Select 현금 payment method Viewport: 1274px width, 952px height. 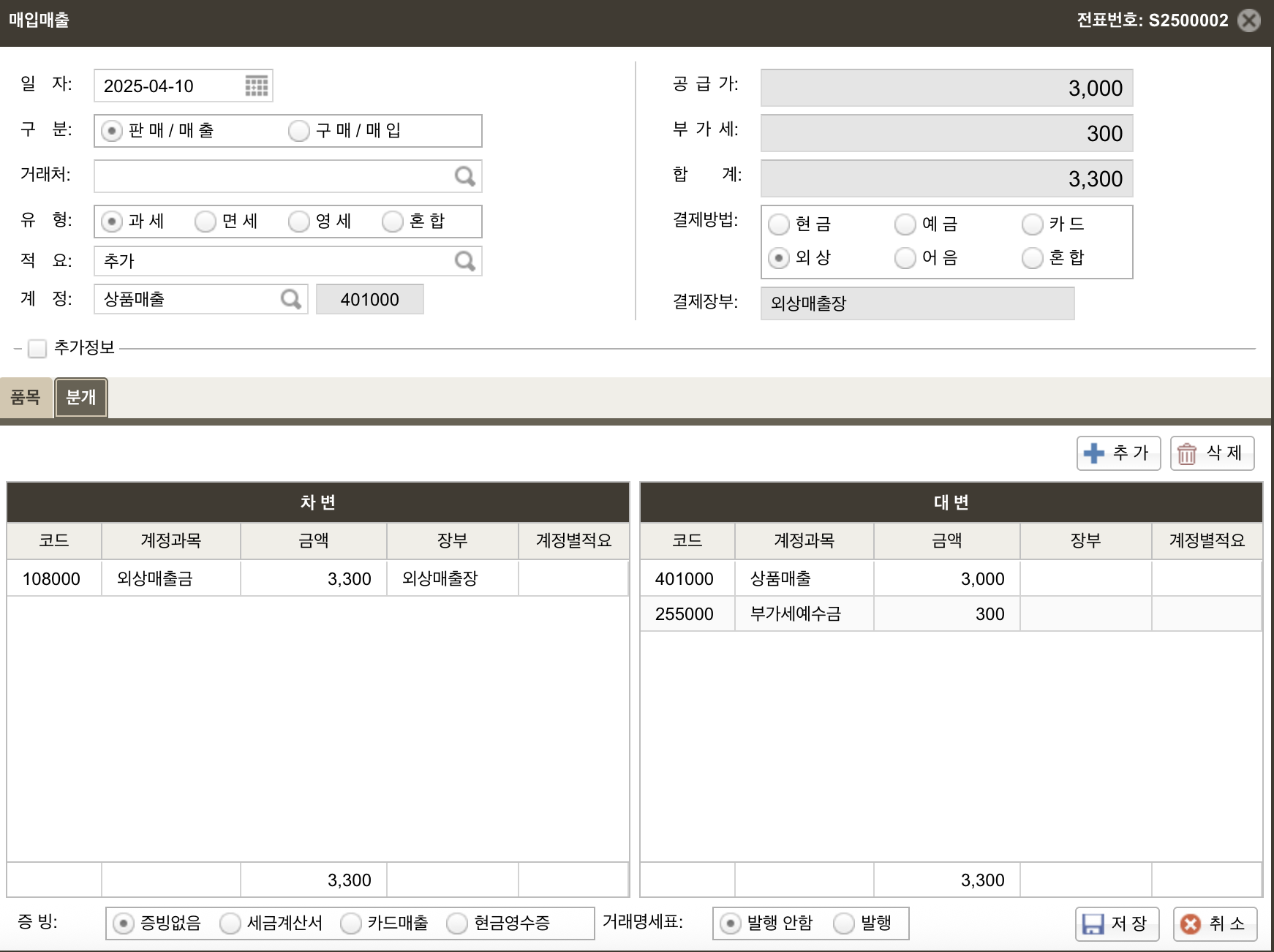779,224
